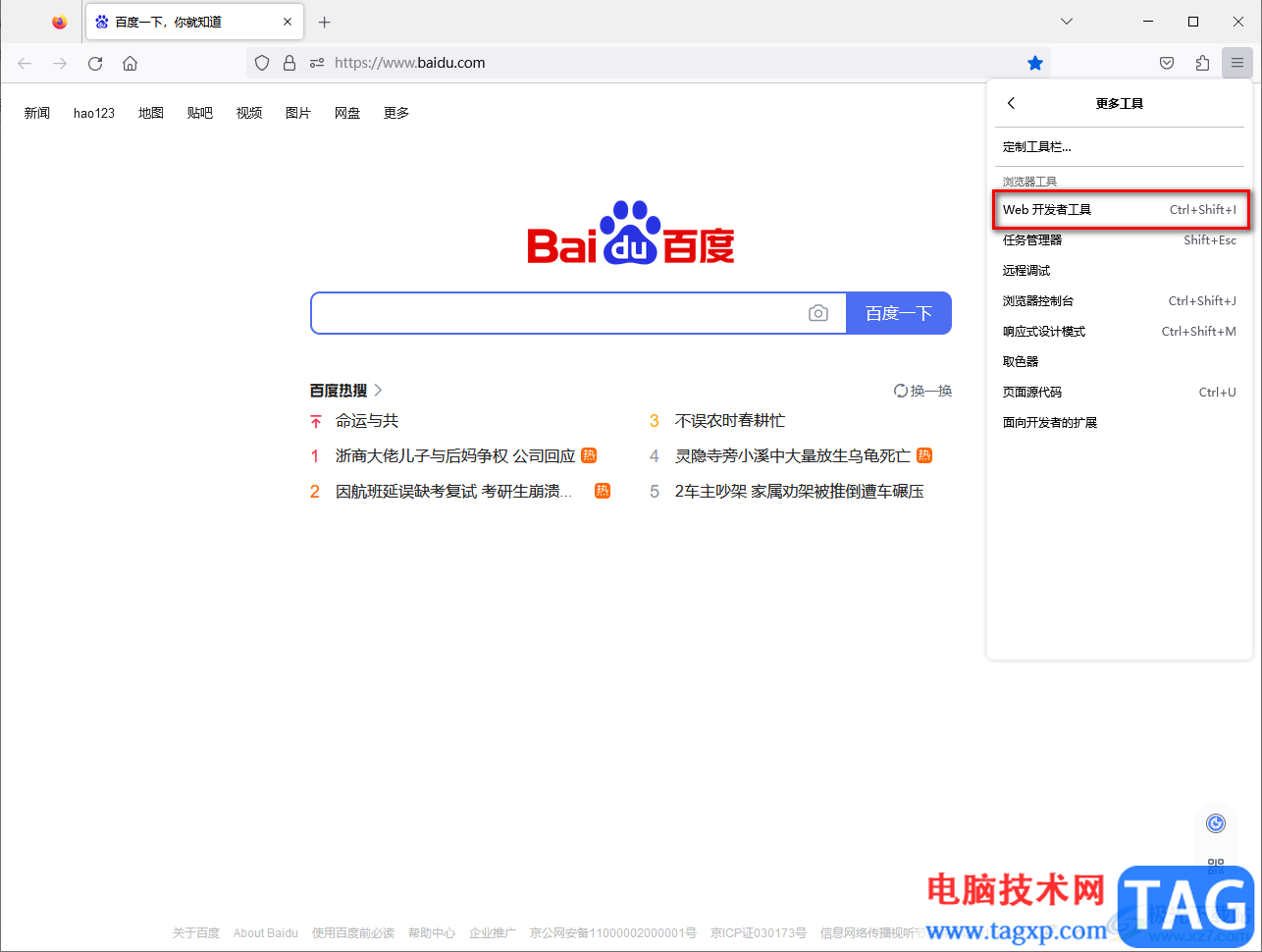1262x952 pixels.
Task: Open 定制工具栏 menu entry
Action: (1120, 147)
